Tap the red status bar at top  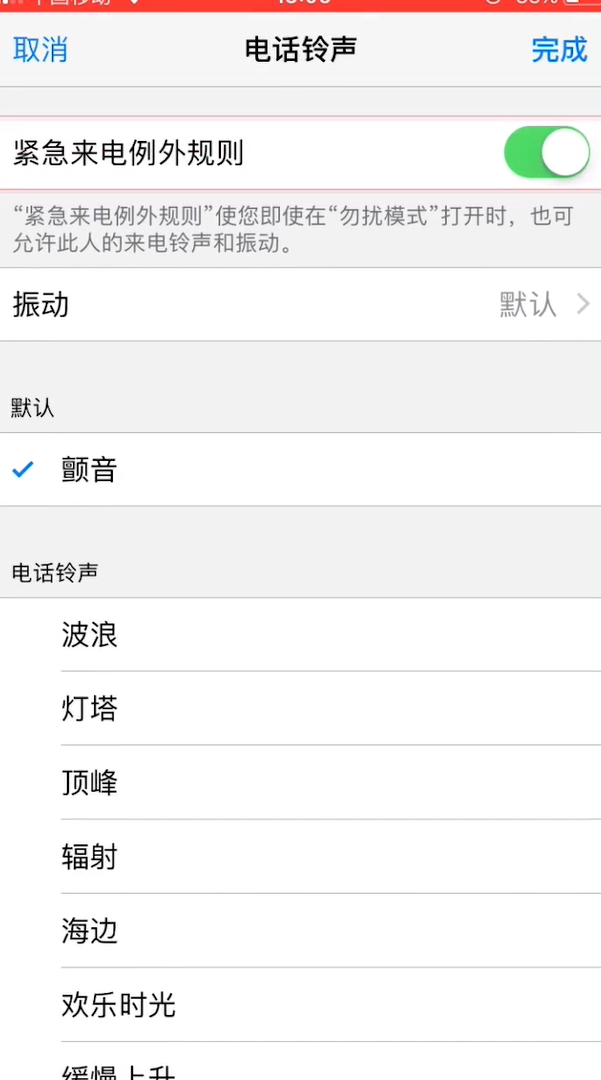click(300, 6)
